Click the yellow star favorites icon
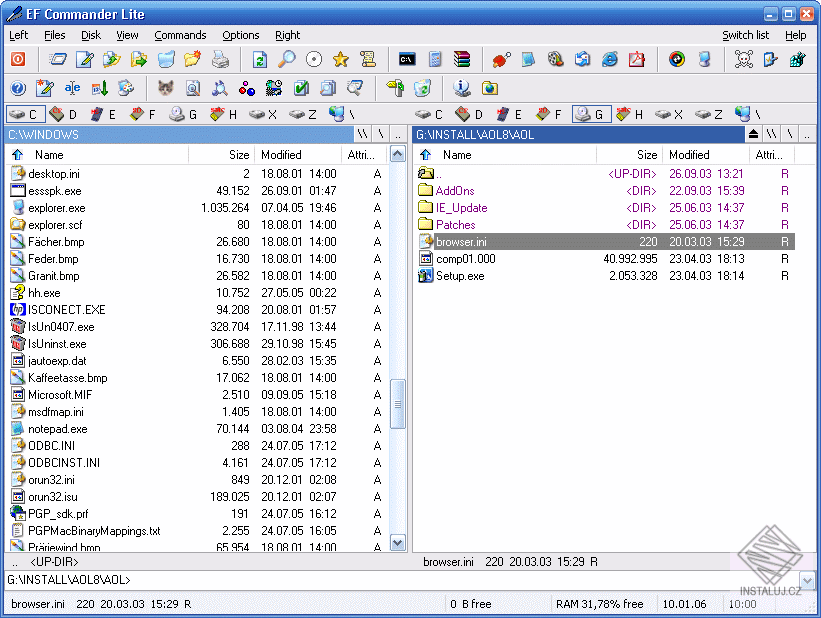821x618 pixels. tap(341, 59)
